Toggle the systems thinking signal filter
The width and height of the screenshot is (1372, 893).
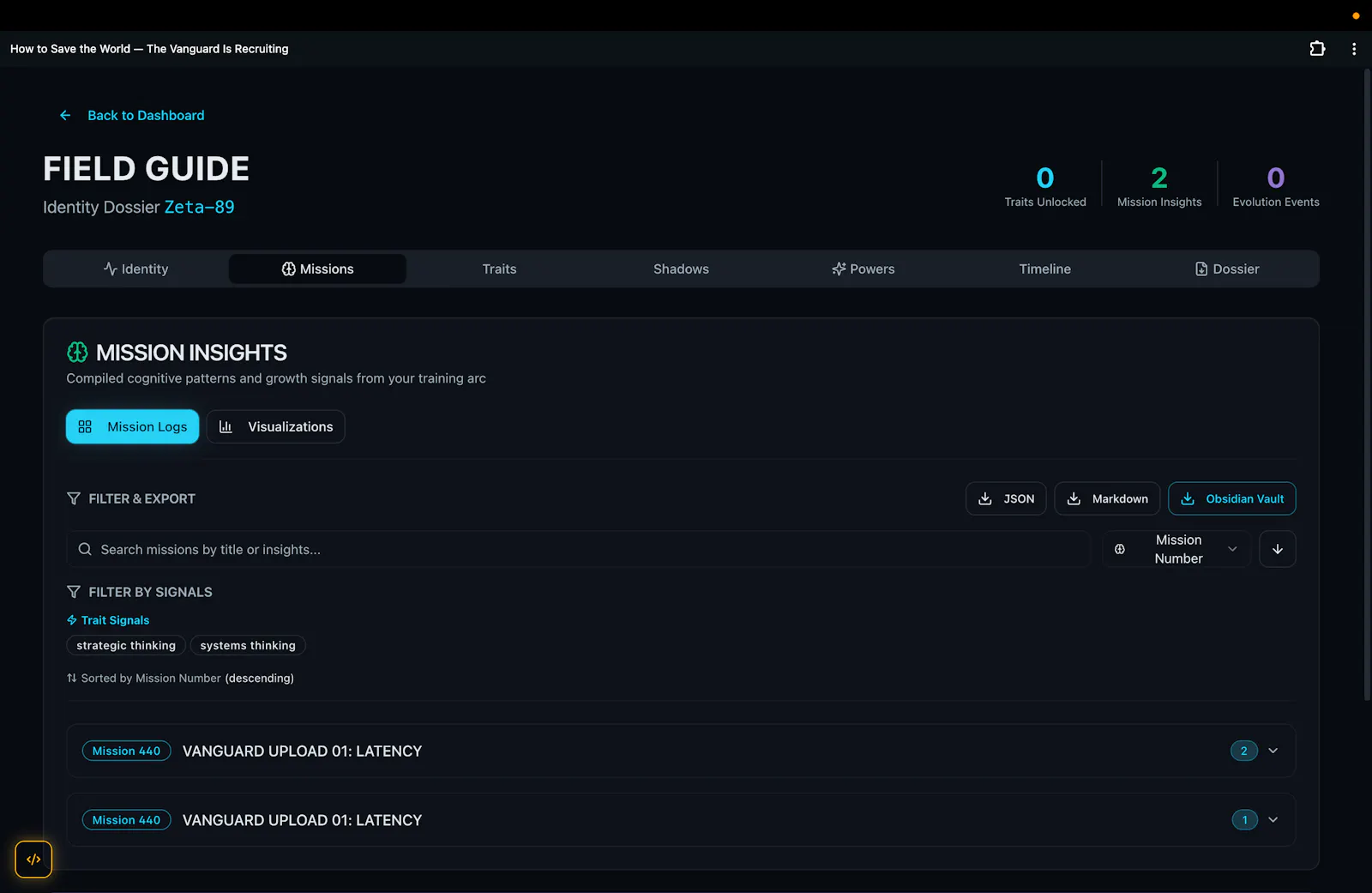click(248, 645)
